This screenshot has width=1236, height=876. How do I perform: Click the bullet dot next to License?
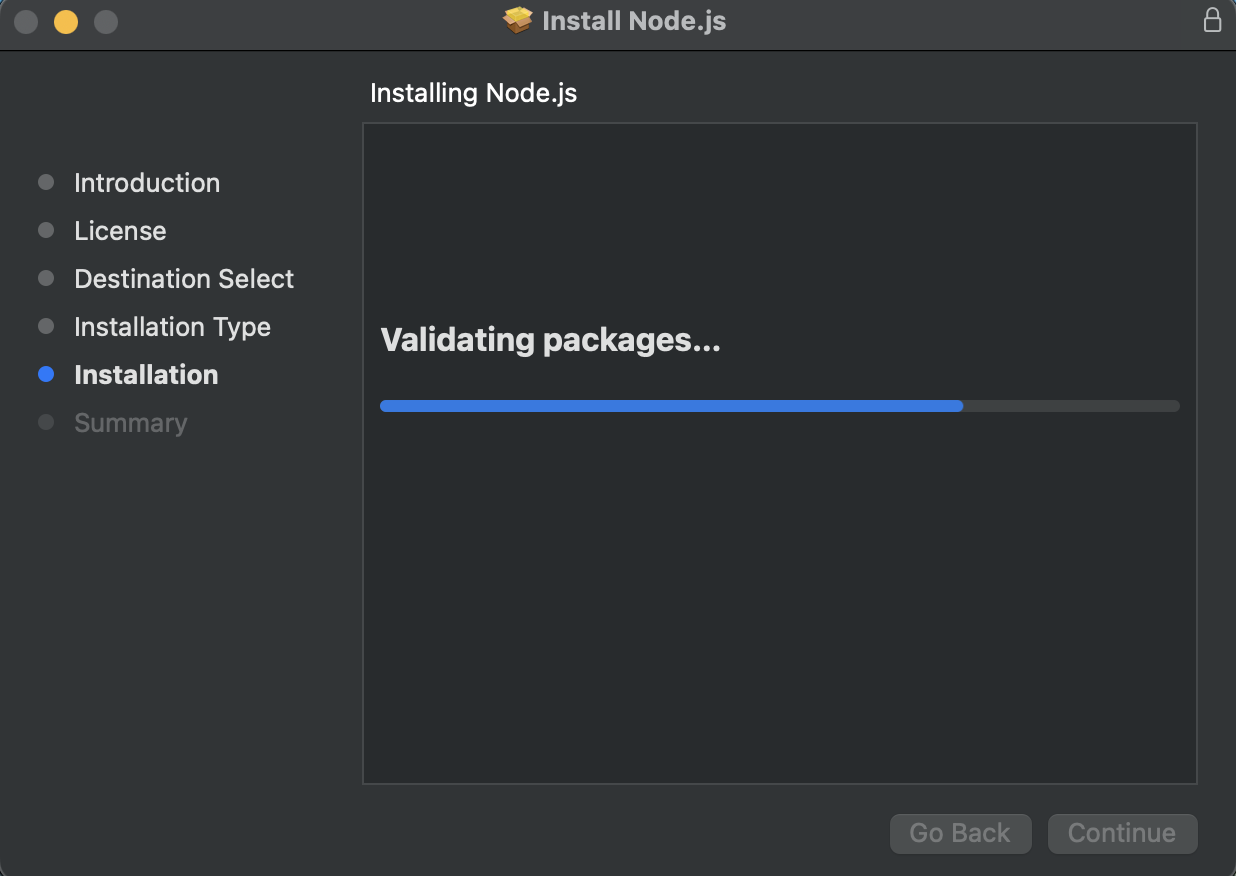[46, 231]
